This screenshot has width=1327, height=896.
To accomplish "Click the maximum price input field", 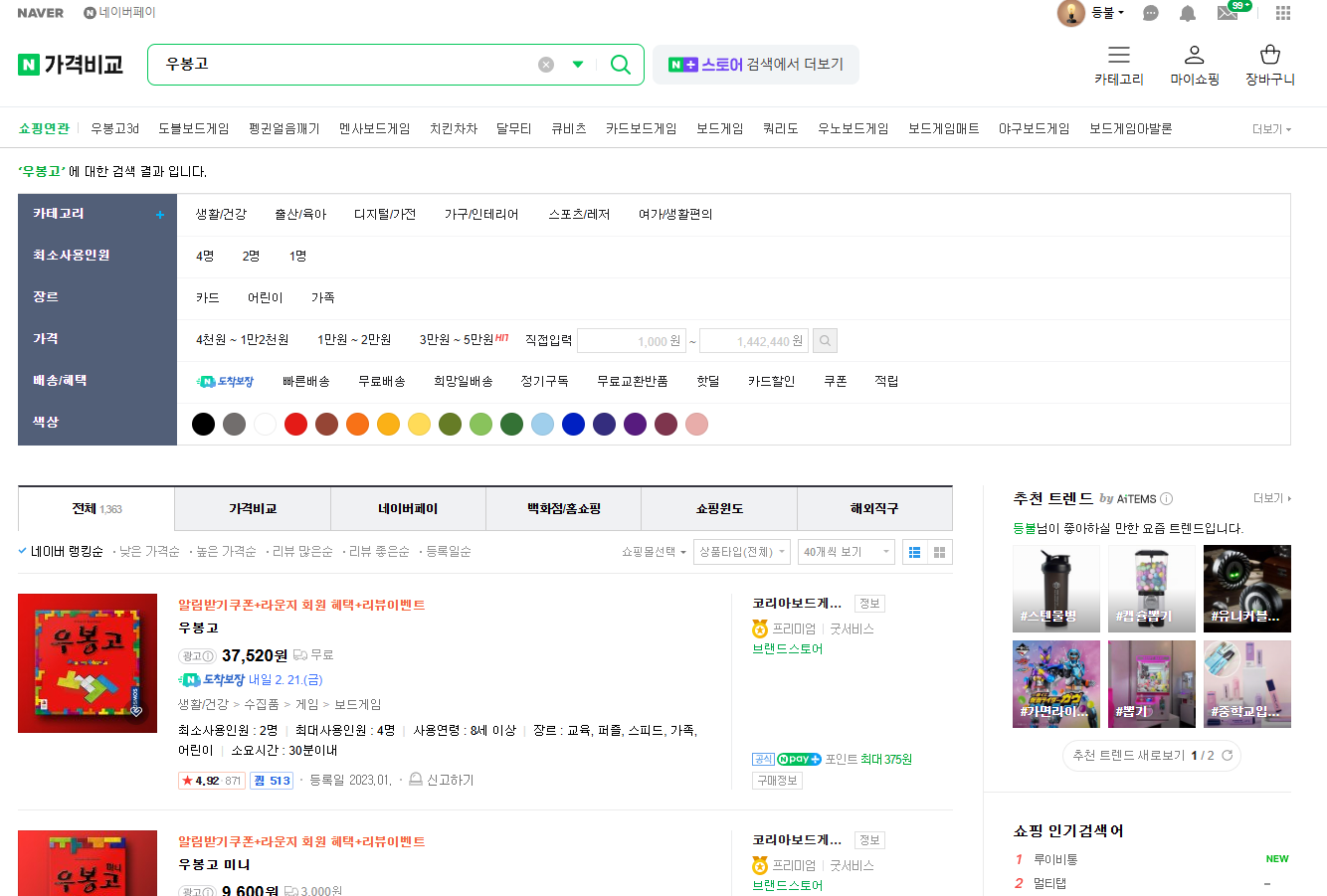I will click(x=754, y=341).
